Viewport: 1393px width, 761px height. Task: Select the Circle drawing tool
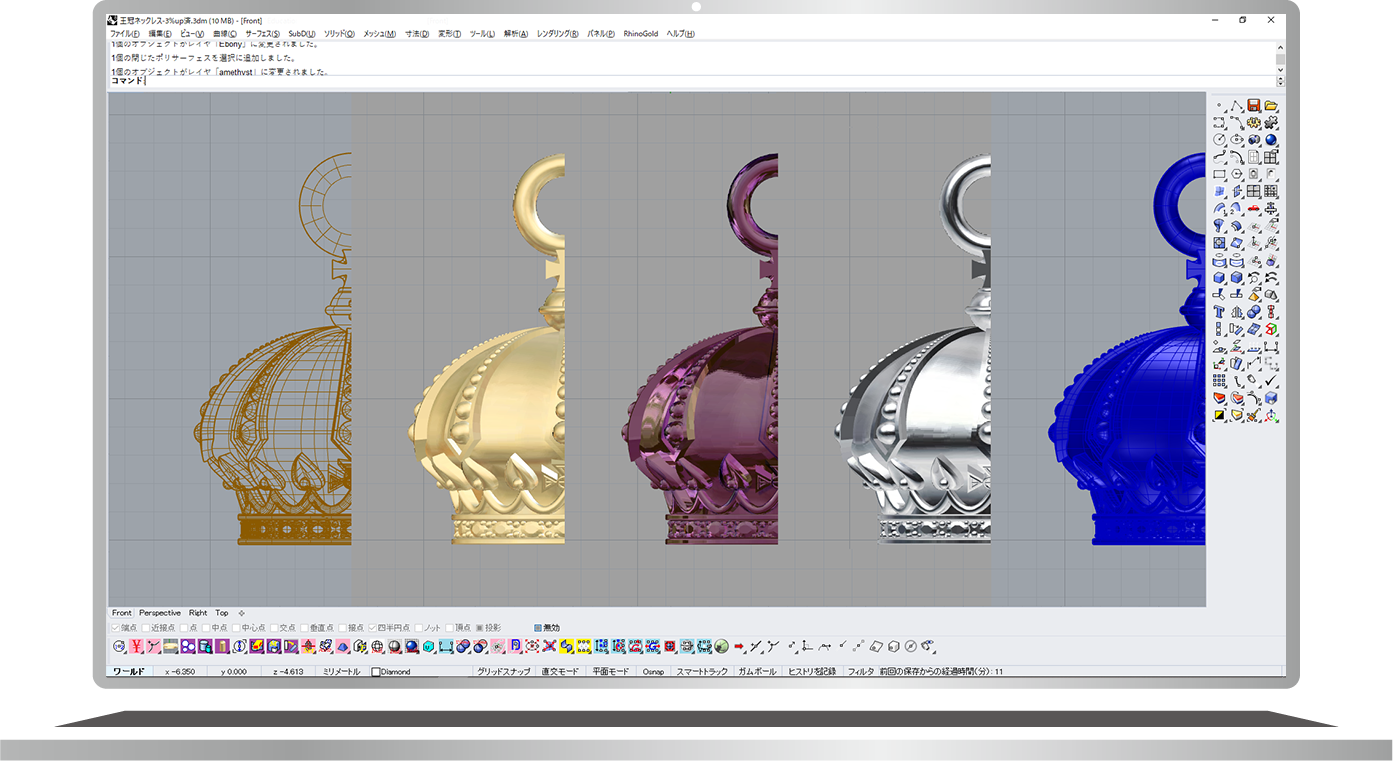tap(1220, 140)
